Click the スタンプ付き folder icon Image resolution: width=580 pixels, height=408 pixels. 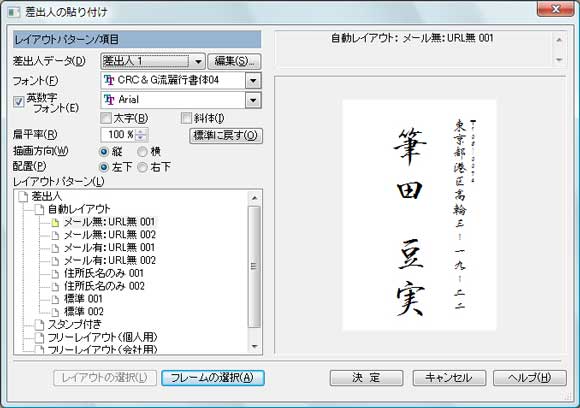39,325
